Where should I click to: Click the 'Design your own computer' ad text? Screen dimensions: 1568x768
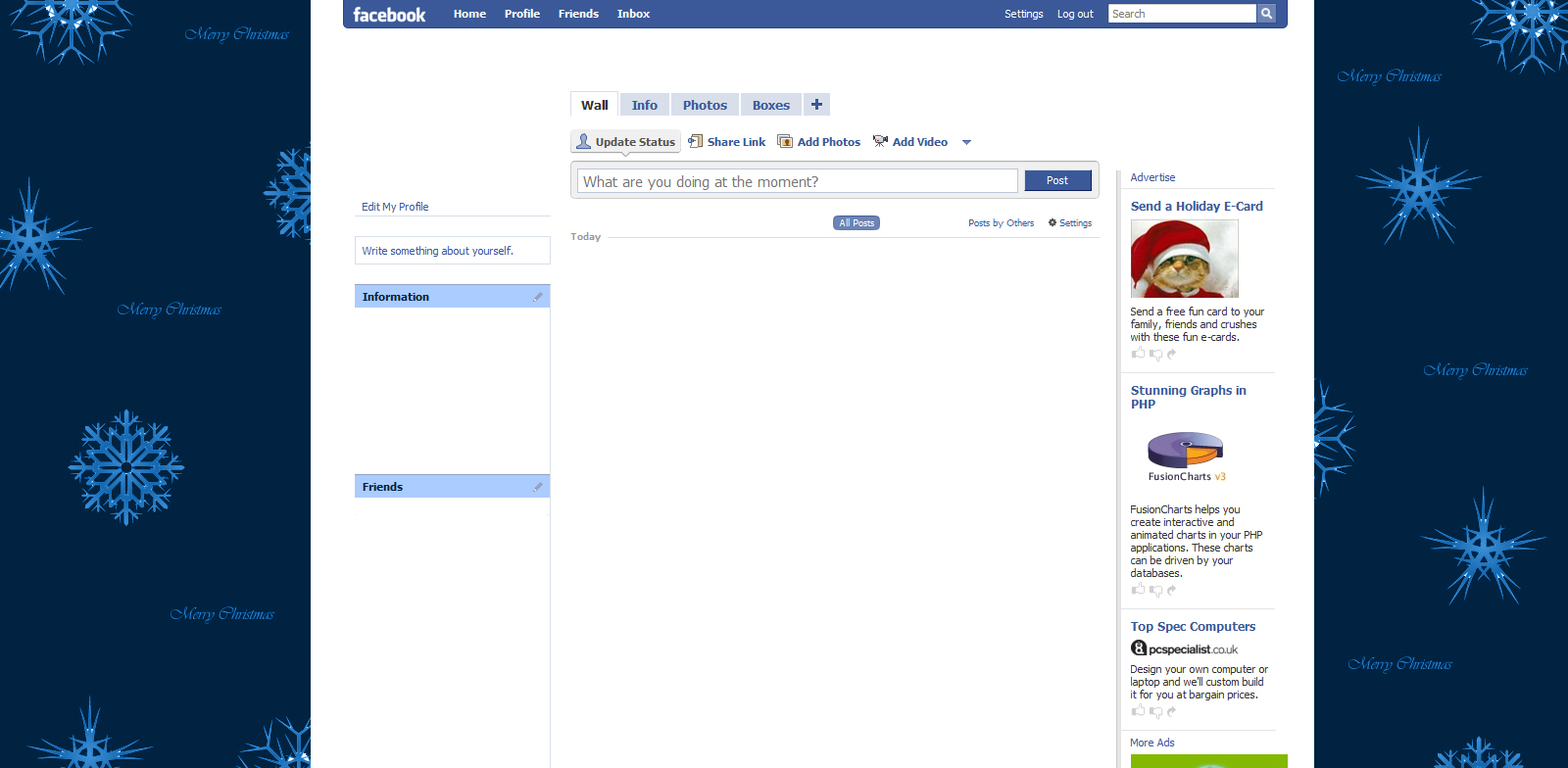click(x=1199, y=682)
